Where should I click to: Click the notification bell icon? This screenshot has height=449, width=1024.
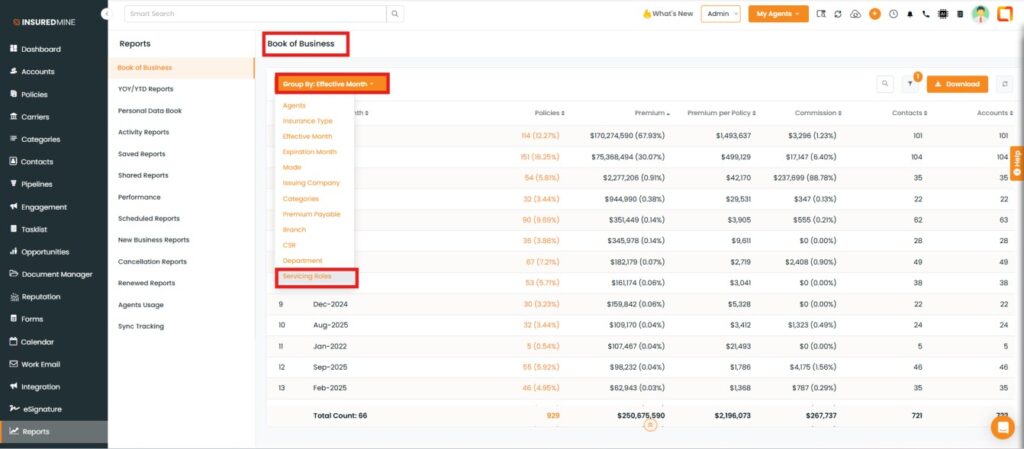point(909,14)
